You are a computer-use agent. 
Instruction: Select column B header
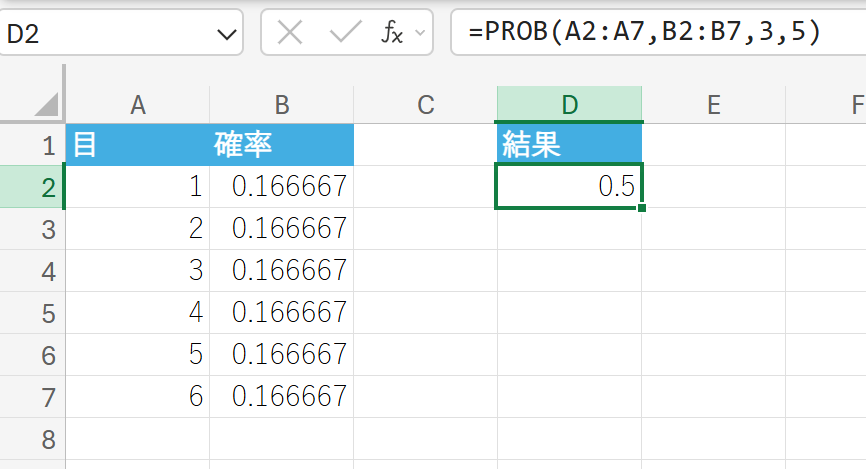tap(282, 105)
